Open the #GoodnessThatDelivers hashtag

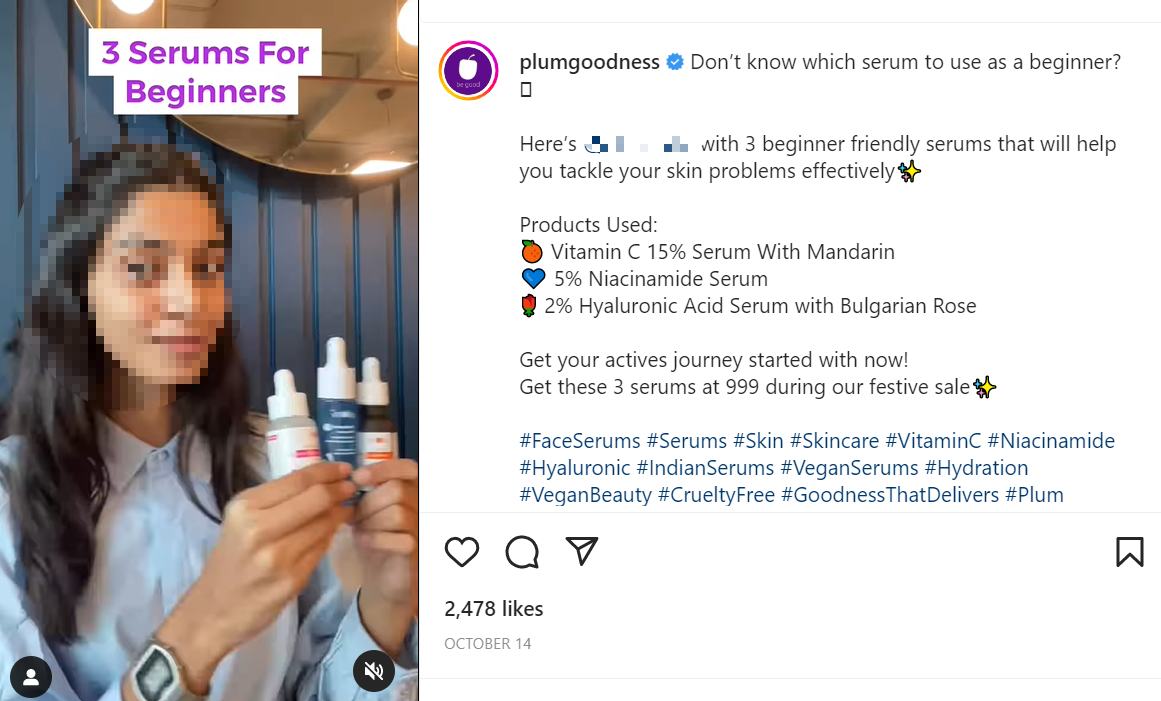click(x=890, y=495)
